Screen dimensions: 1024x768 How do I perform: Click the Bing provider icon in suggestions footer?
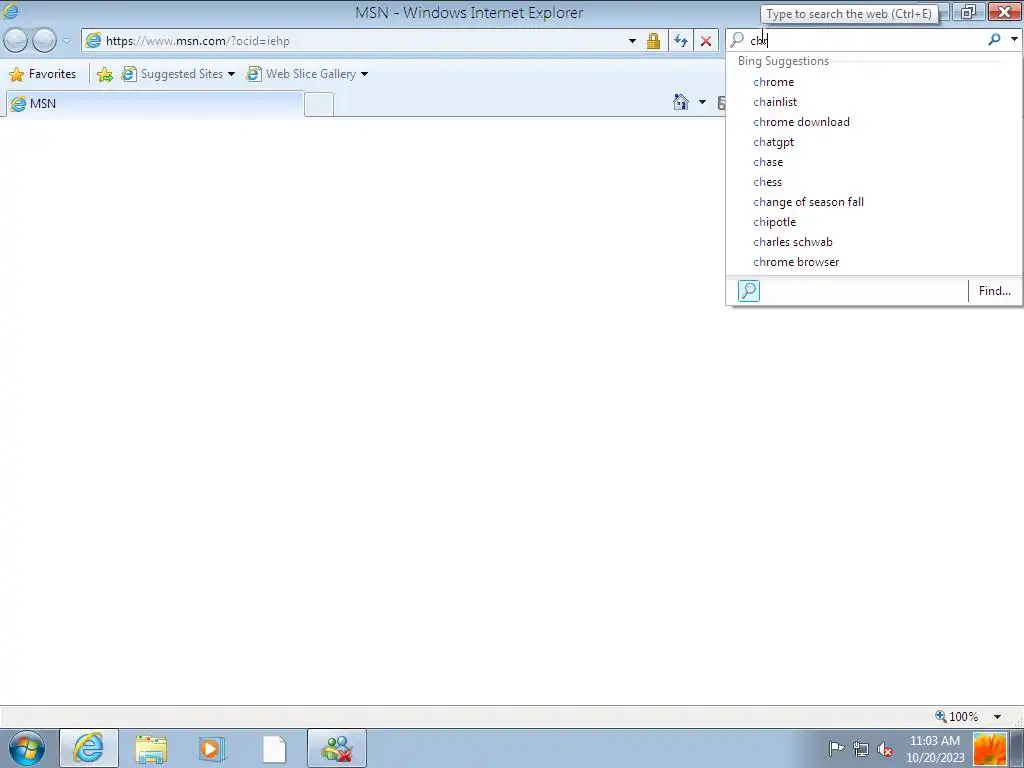[x=748, y=291]
